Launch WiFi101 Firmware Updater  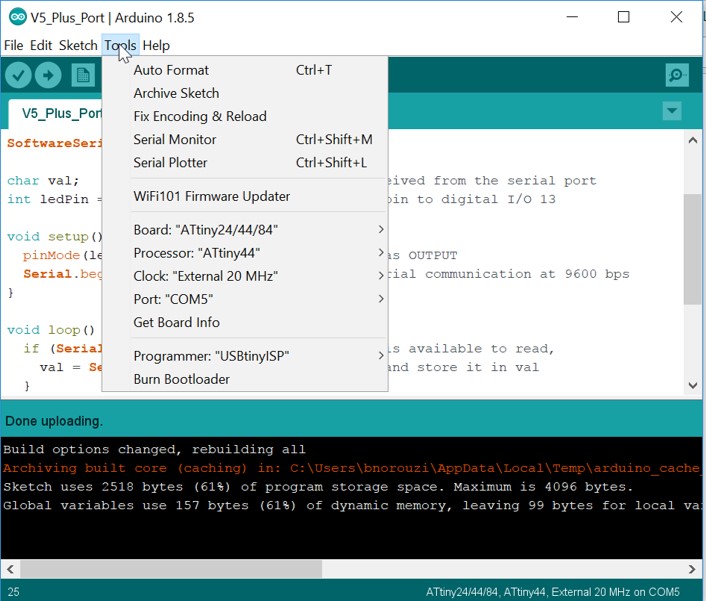click(x=245, y=196)
